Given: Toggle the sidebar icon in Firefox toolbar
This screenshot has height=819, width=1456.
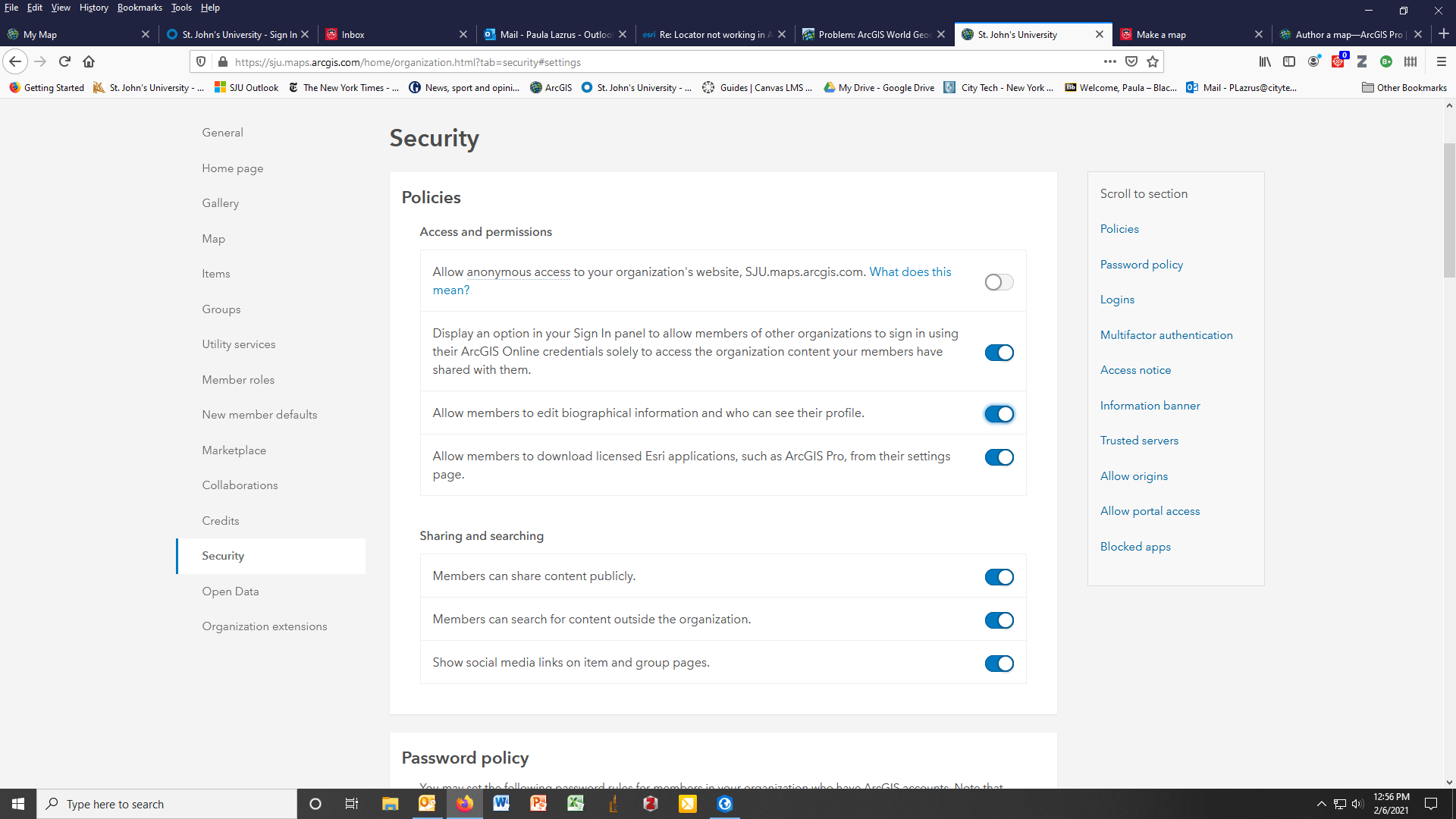Looking at the screenshot, I should pyautogui.click(x=1289, y=61).
